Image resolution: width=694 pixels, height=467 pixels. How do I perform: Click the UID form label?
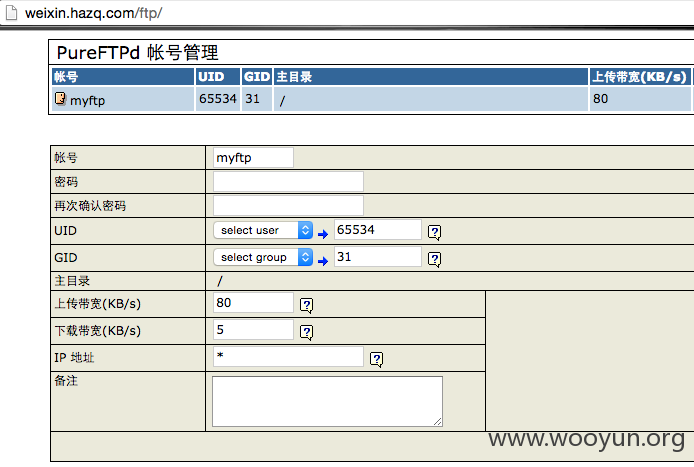pyautogui.click(x=66, y=231)
